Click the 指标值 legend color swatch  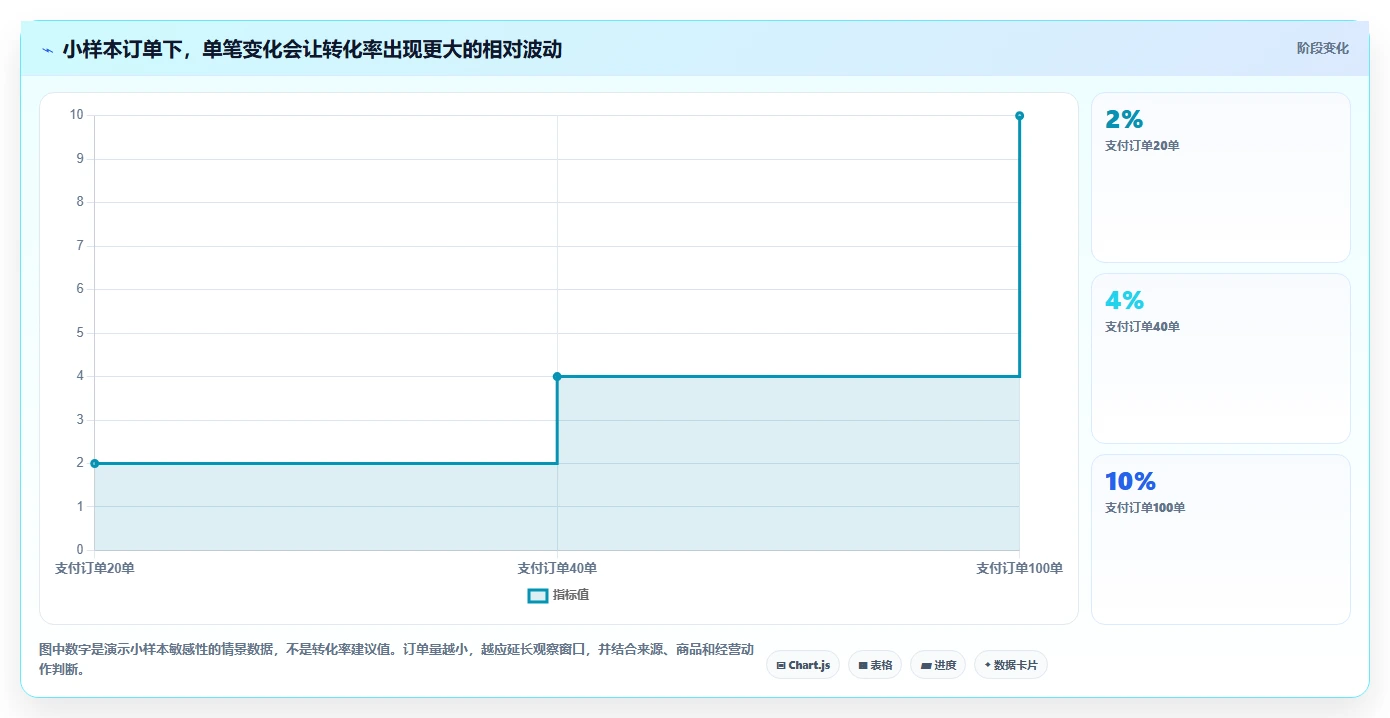[x=538, y=595]
